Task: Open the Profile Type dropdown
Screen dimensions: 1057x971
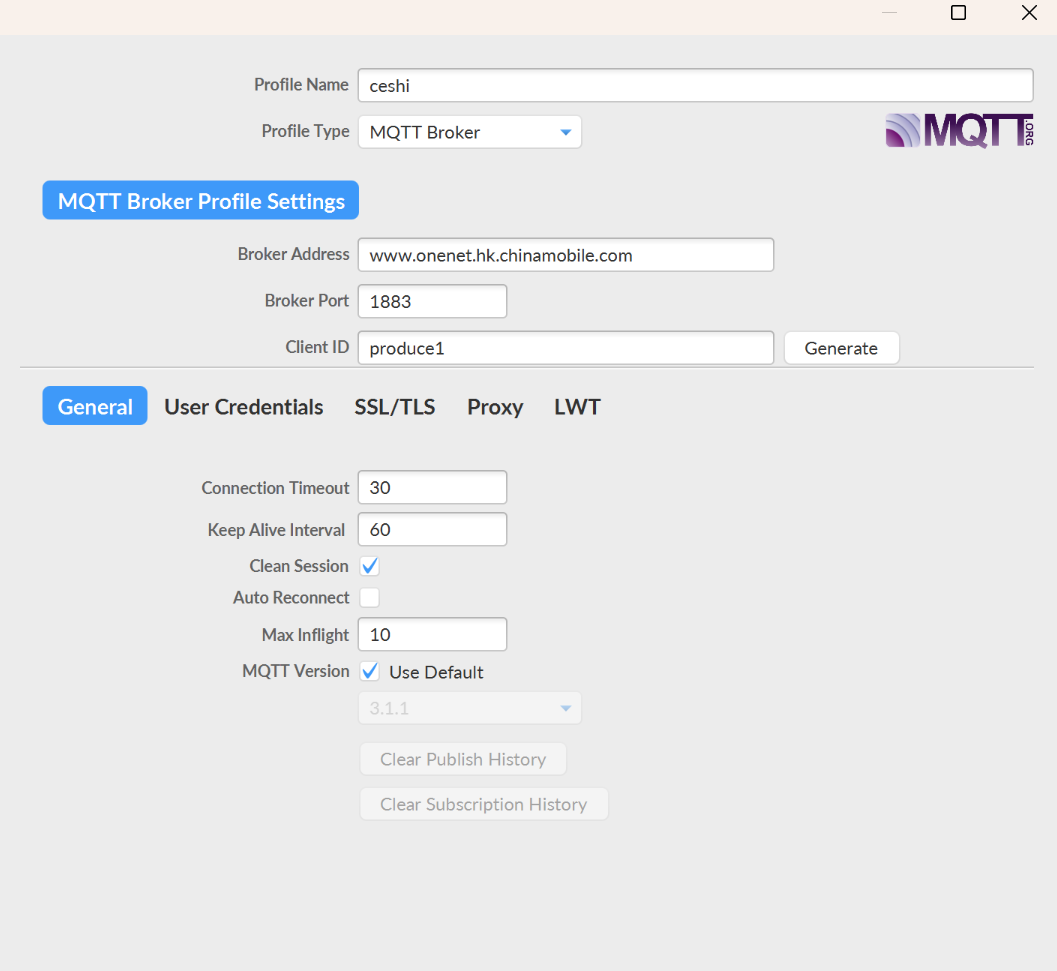Action: click(x=469, y=132)
